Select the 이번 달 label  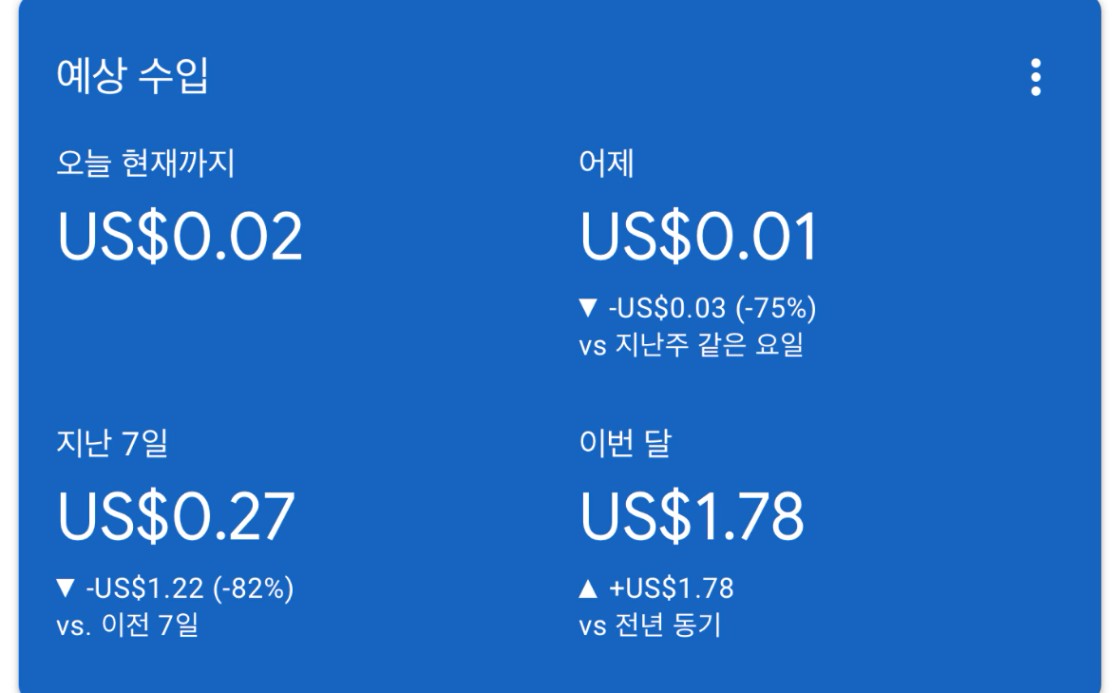click(625, 443)
